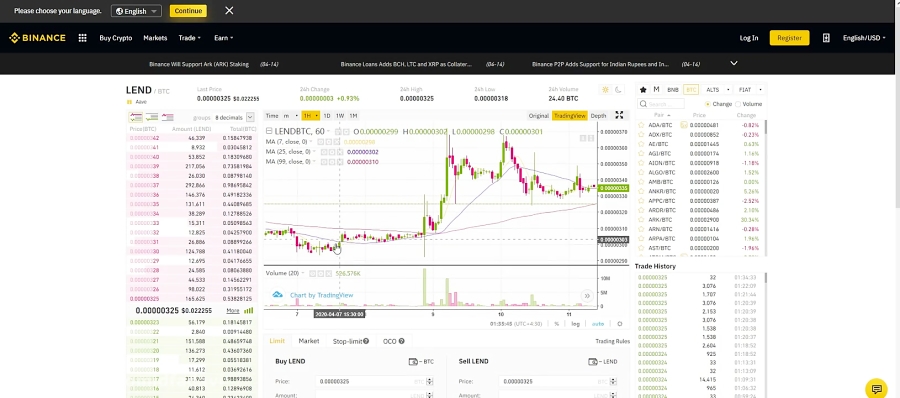Switch to the Depth chart tab

tap(598, 116)
